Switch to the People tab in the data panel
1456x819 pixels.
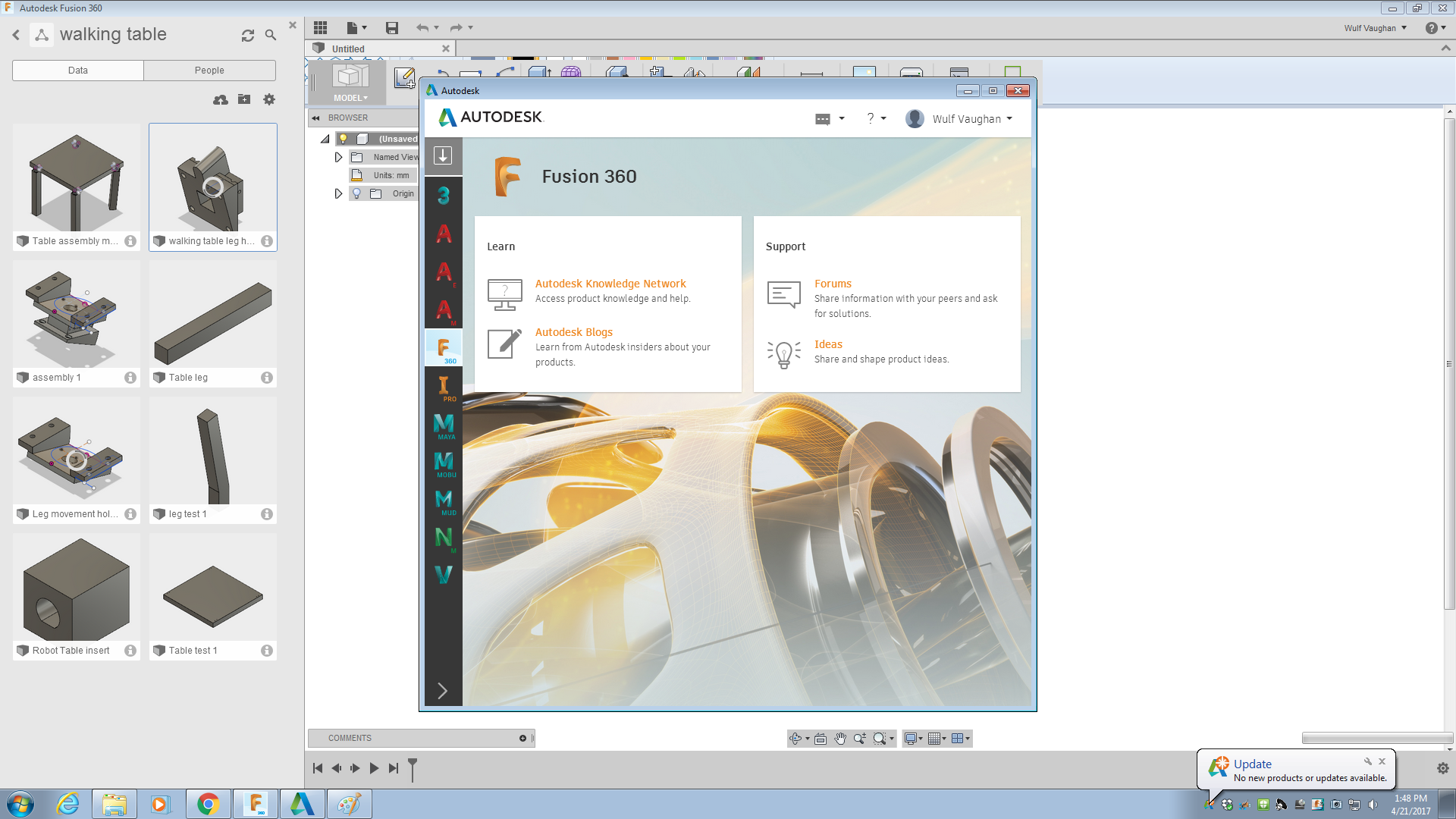(x=209, y=70)
